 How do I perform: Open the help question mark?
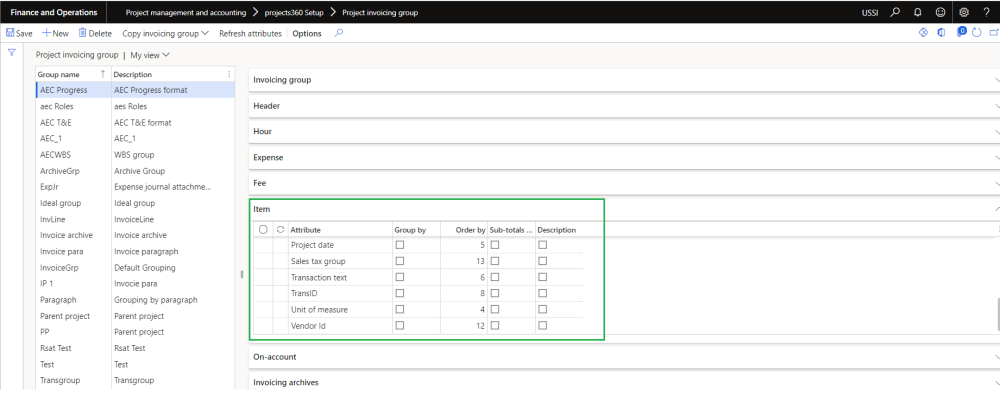click(985, 12)
